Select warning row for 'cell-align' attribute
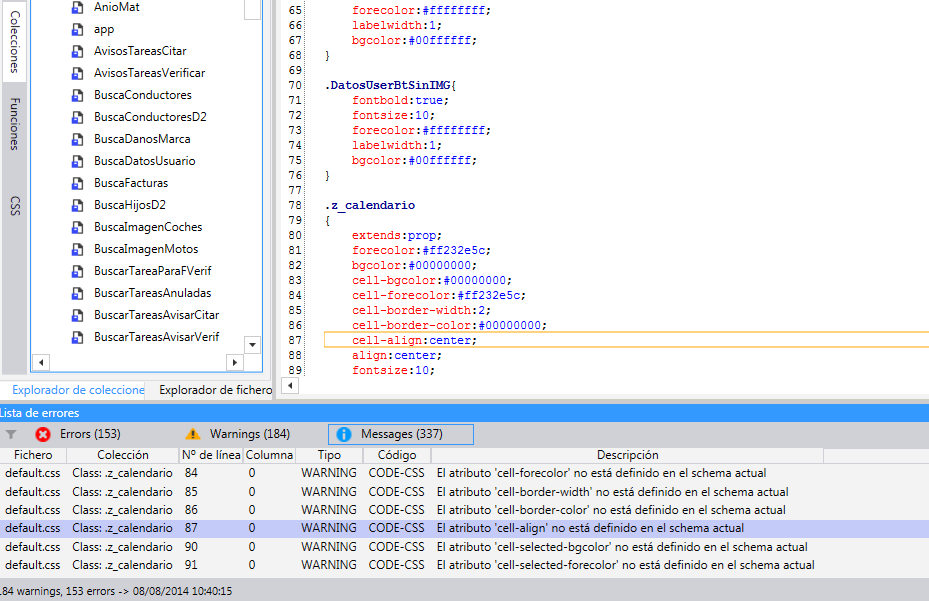Viewport: 929px width, 601px height. [464, 528]
